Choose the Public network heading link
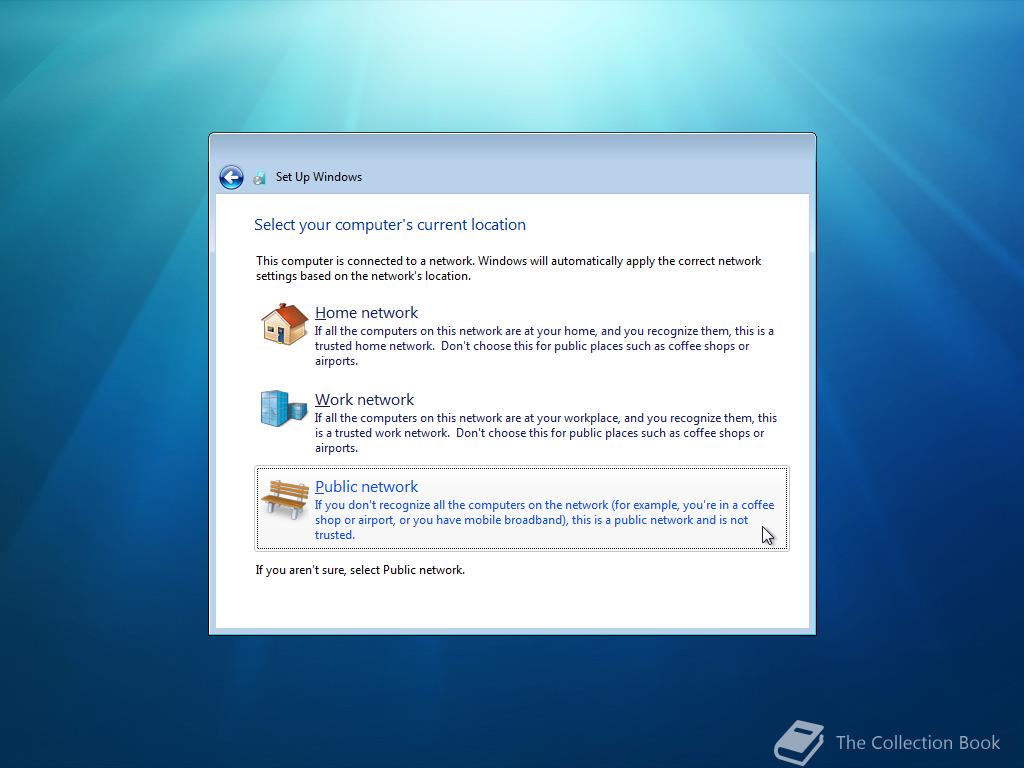 (x=366, y=487)
